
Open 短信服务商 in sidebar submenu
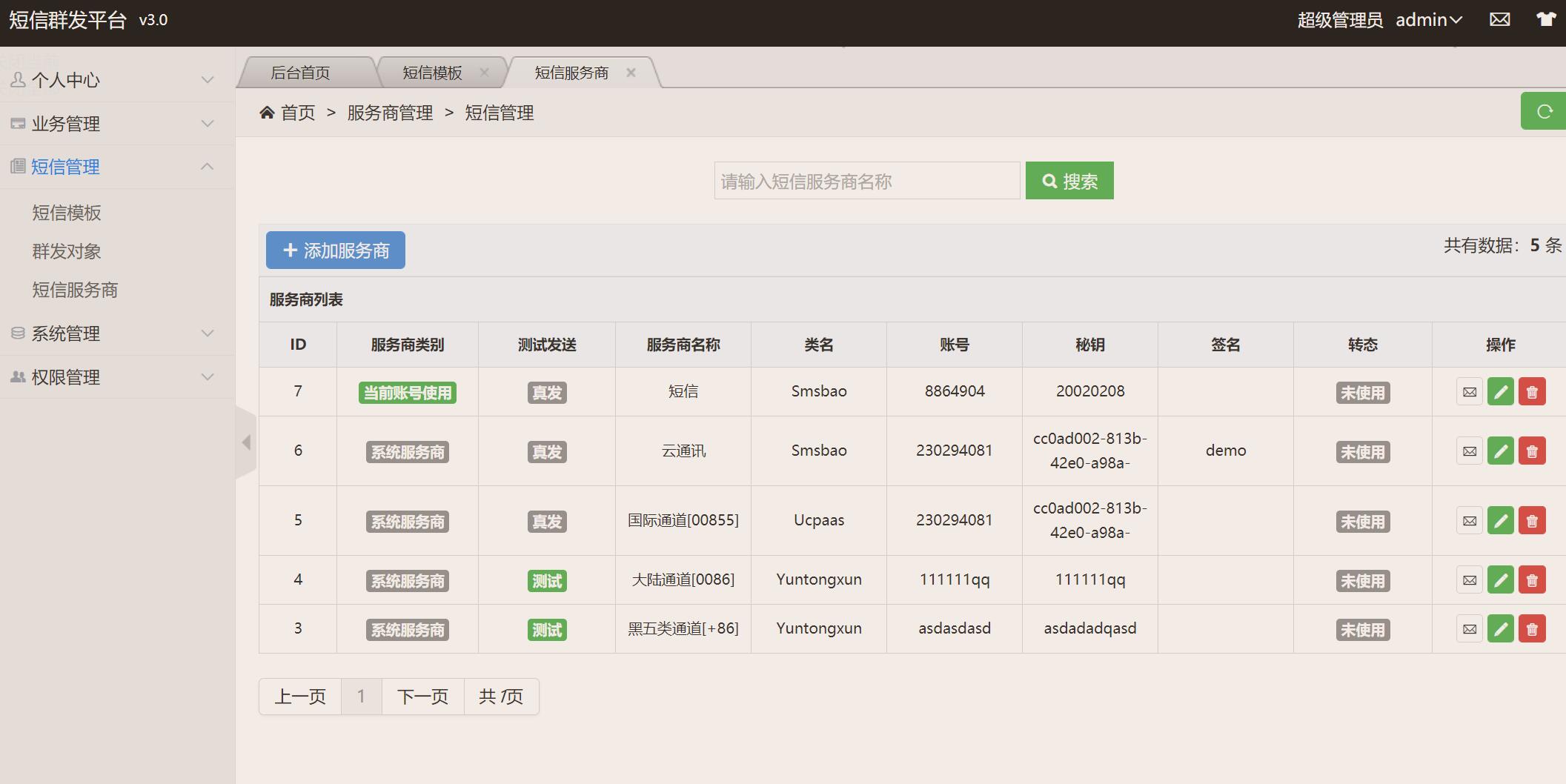coord(75,290)
